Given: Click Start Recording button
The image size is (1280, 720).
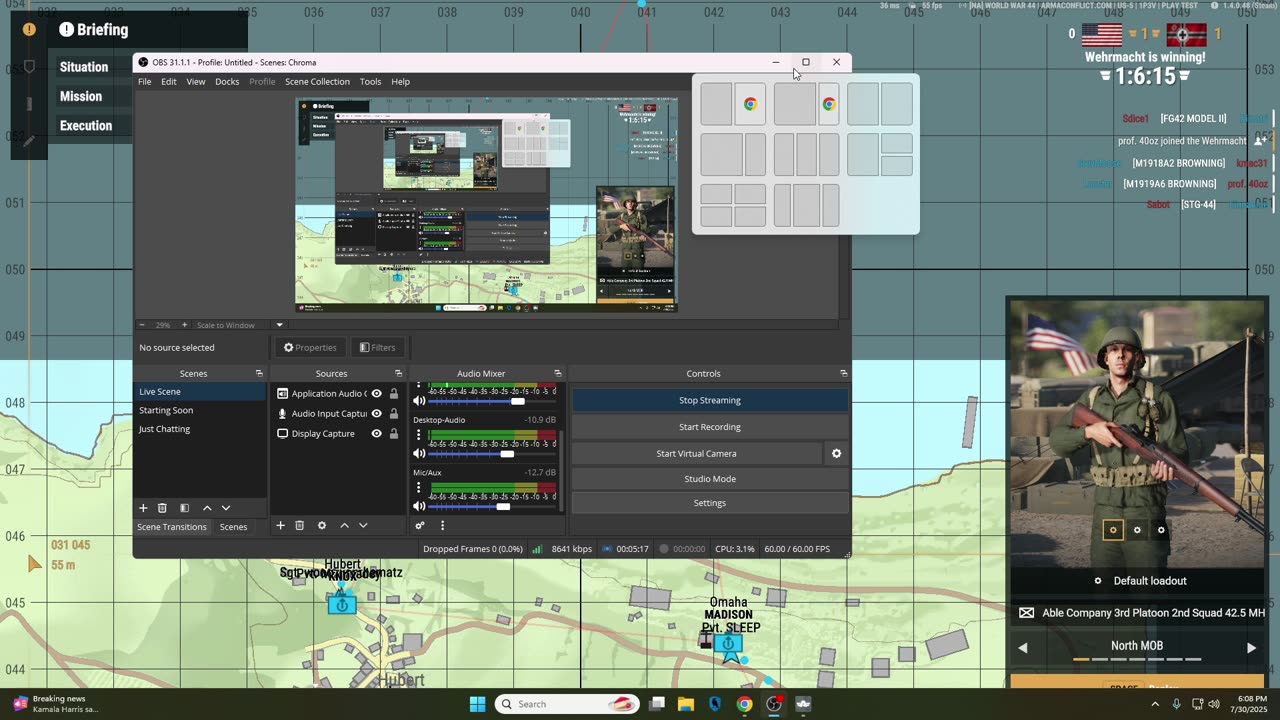Looking at the screenshot, I should click(710, 427).
